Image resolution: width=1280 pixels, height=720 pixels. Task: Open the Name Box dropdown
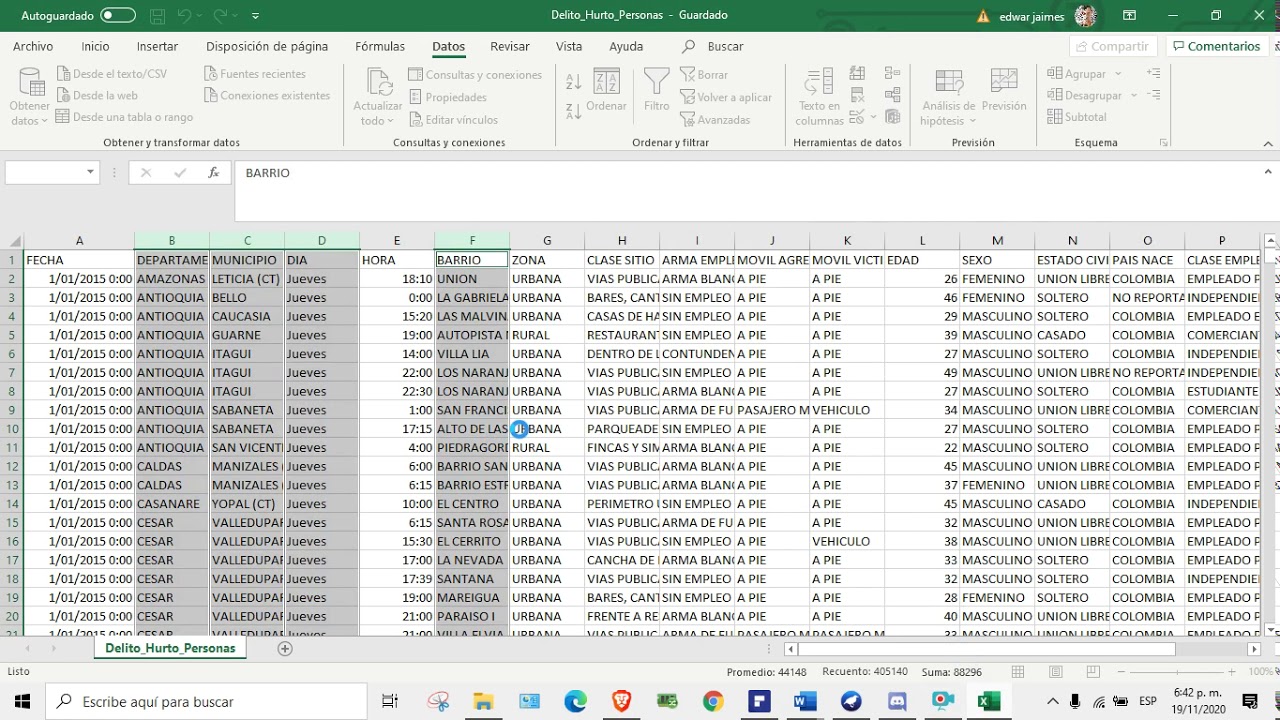click(90, 173)
